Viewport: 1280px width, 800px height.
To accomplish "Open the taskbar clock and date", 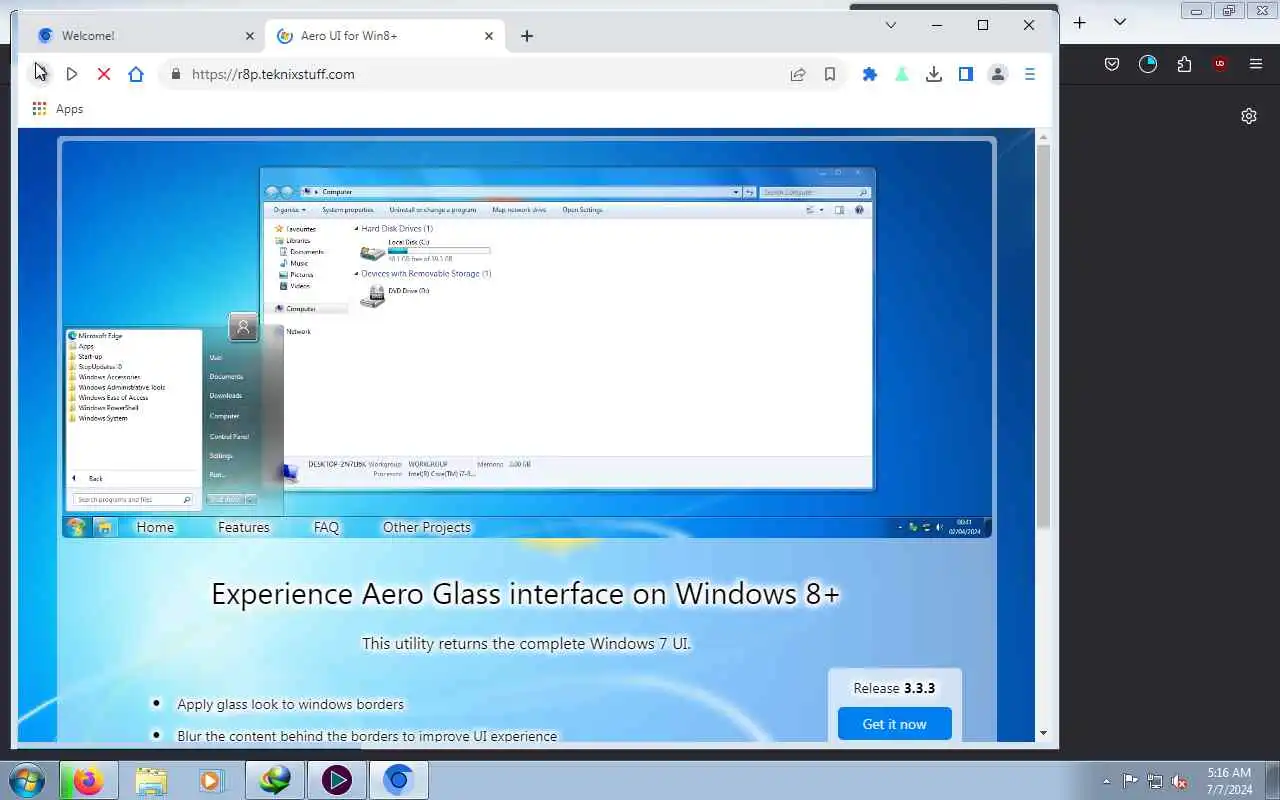I will [1229, 781].
